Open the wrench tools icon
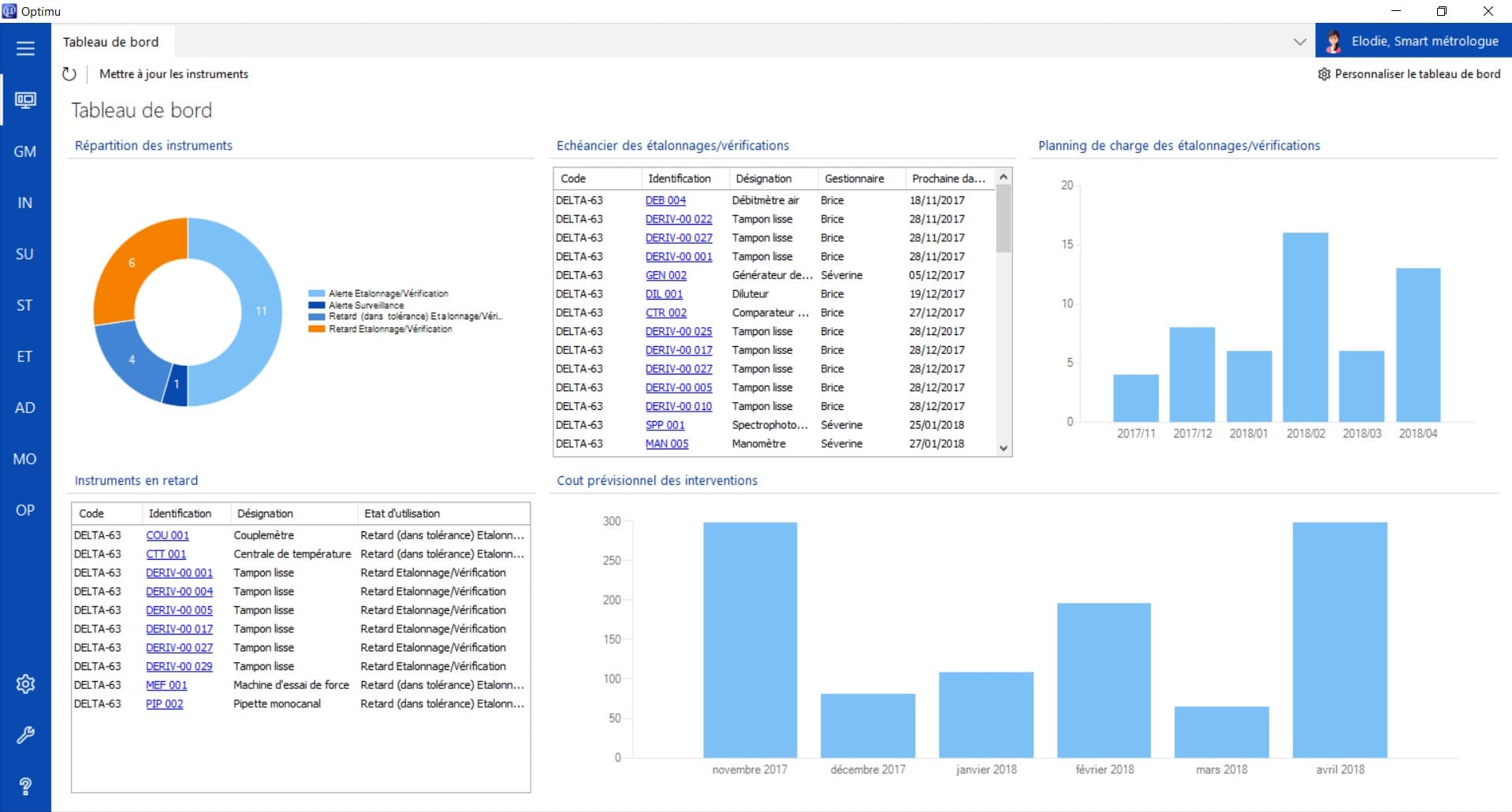 coord(25,736)
